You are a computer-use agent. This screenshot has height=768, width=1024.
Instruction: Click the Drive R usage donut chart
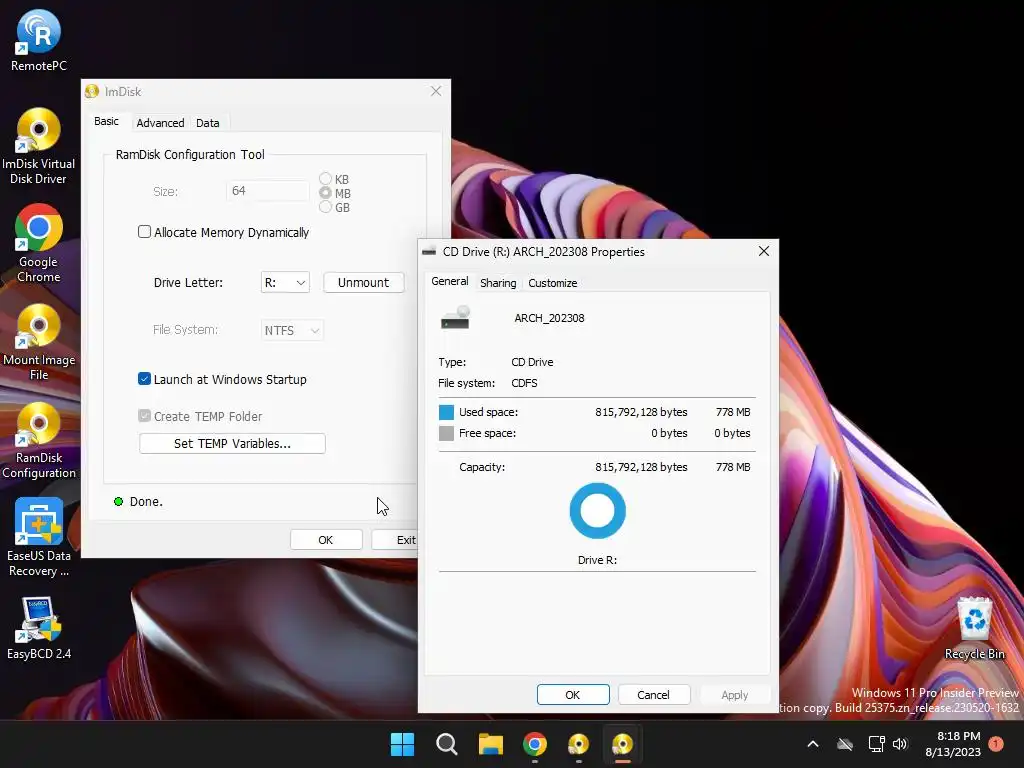point(598,511)
